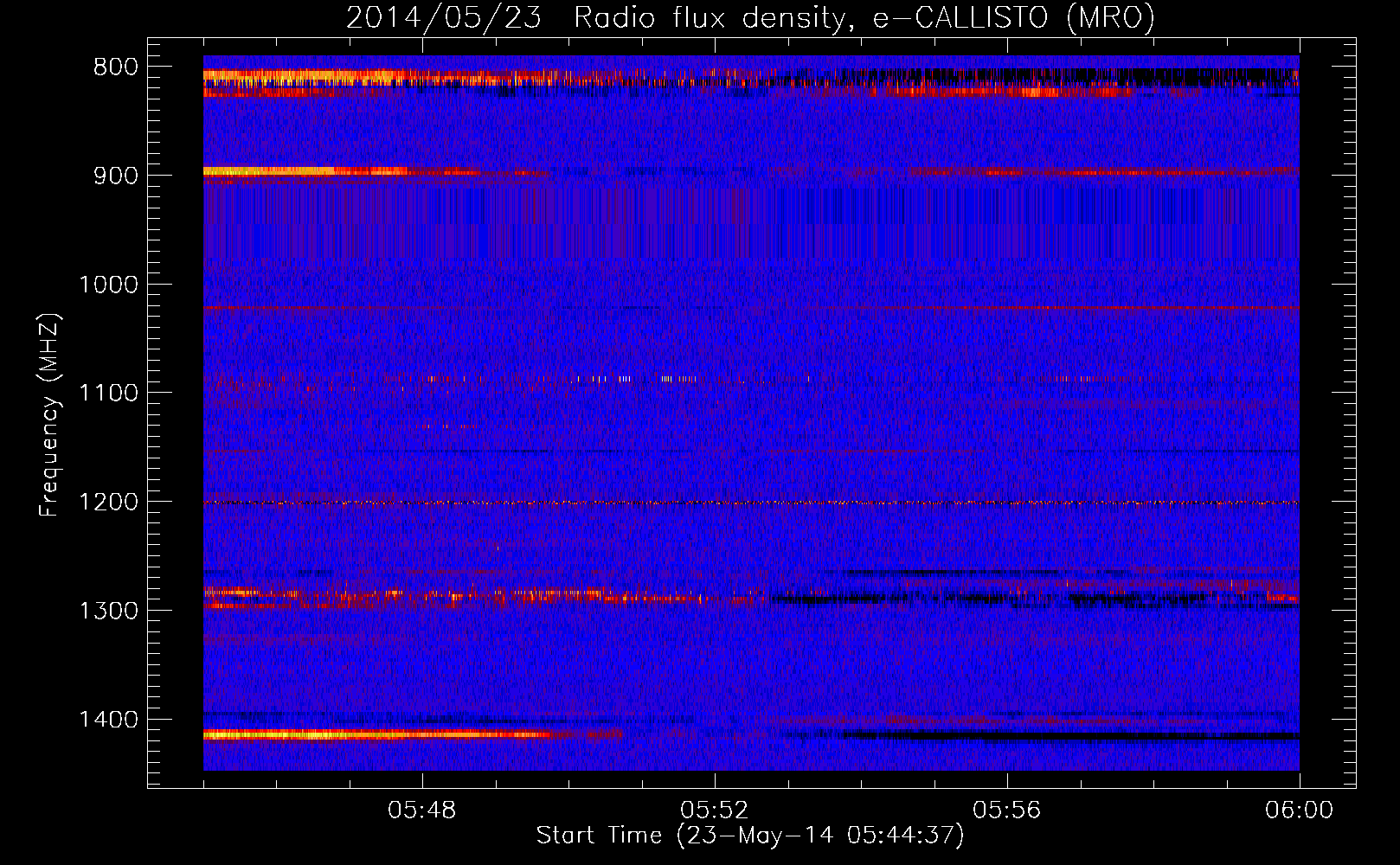The width and height of the screenshot is (1400, 865).
Task: Select the 1000 frequency tick label
Action: pos(109,285)
